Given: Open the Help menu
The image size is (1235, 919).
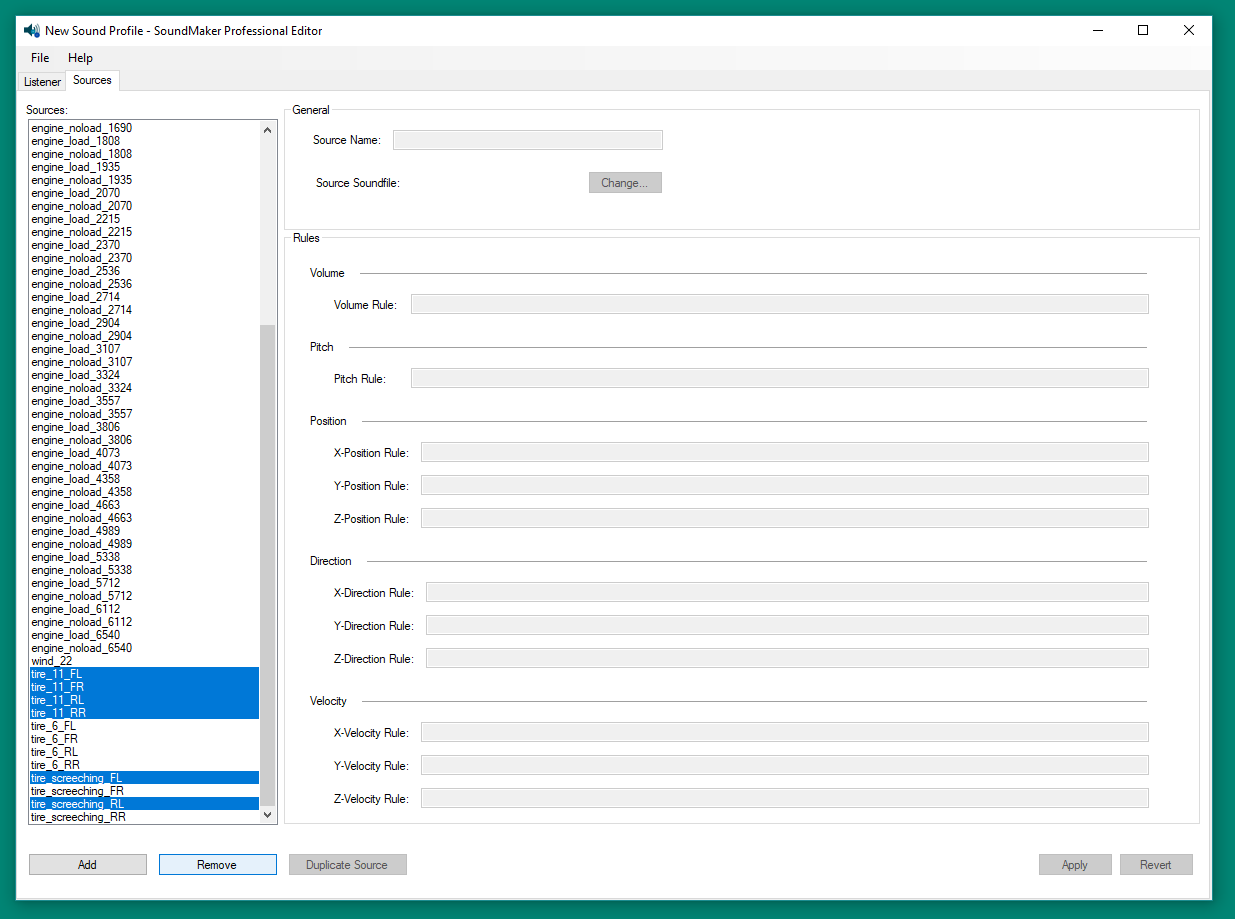Looking at the screenshot, I should coord(80,58).
